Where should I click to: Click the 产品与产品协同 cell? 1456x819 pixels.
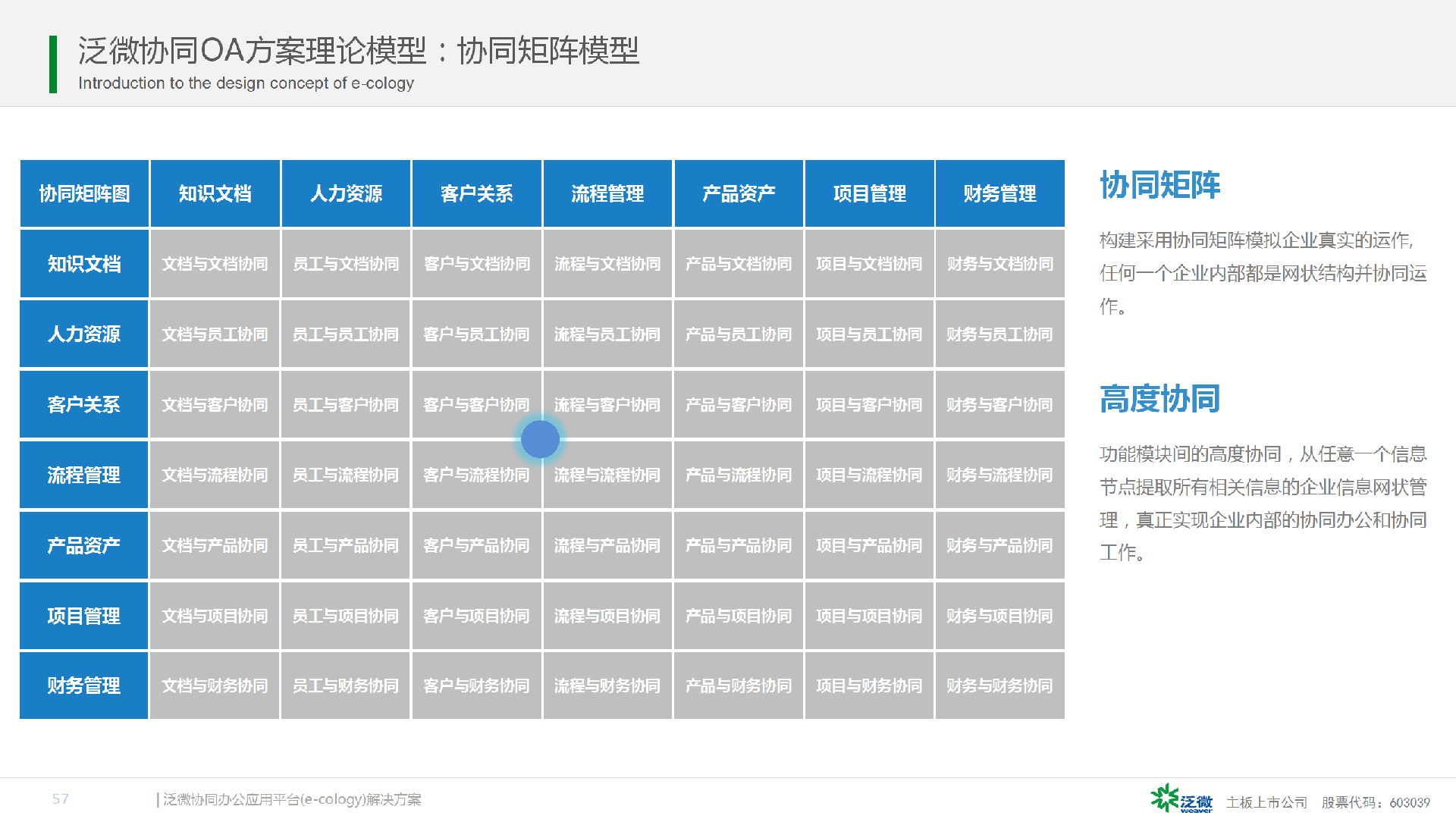click(x=739, y=545)
